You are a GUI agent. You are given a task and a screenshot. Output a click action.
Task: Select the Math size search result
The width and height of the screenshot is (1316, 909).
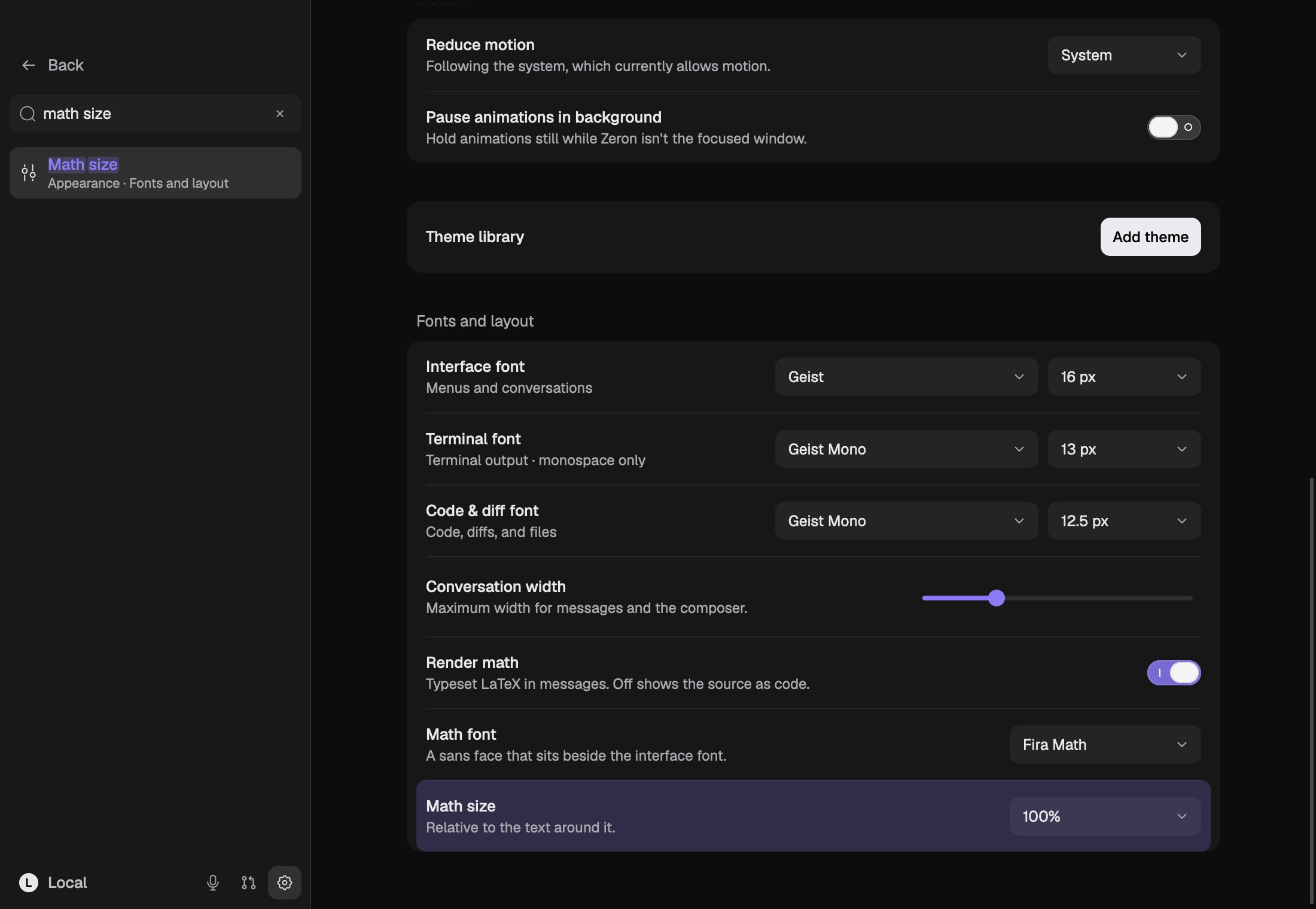click(x=156, y=173)
